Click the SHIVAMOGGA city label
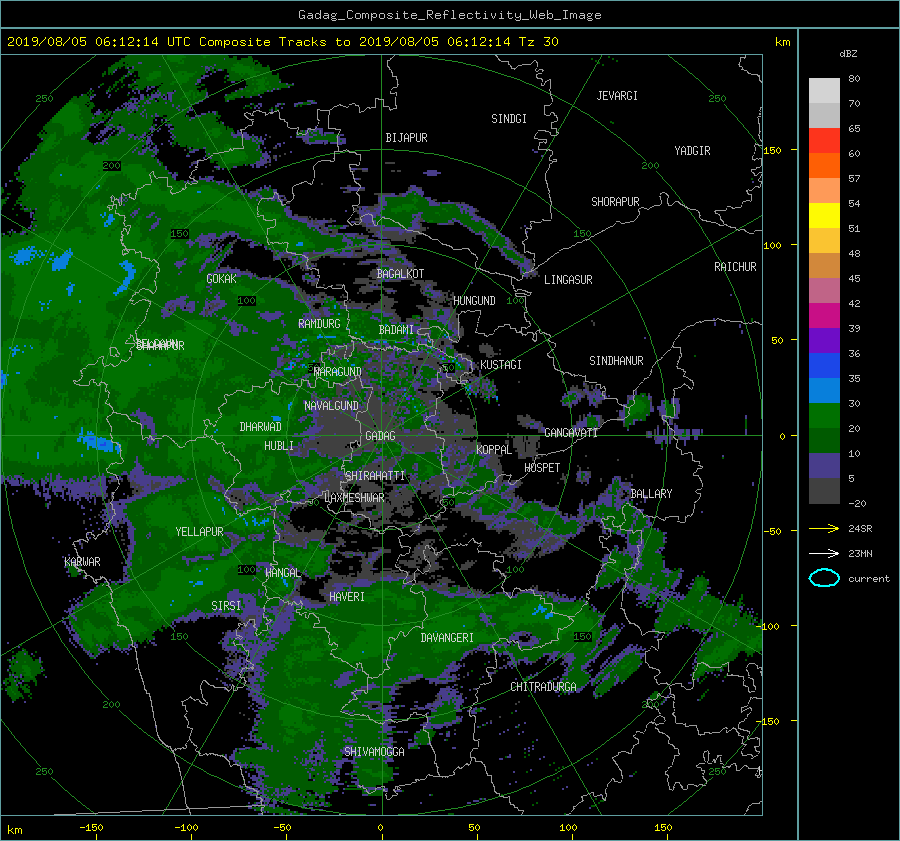The width and height of the screenshot is (900, 841). 374,752
